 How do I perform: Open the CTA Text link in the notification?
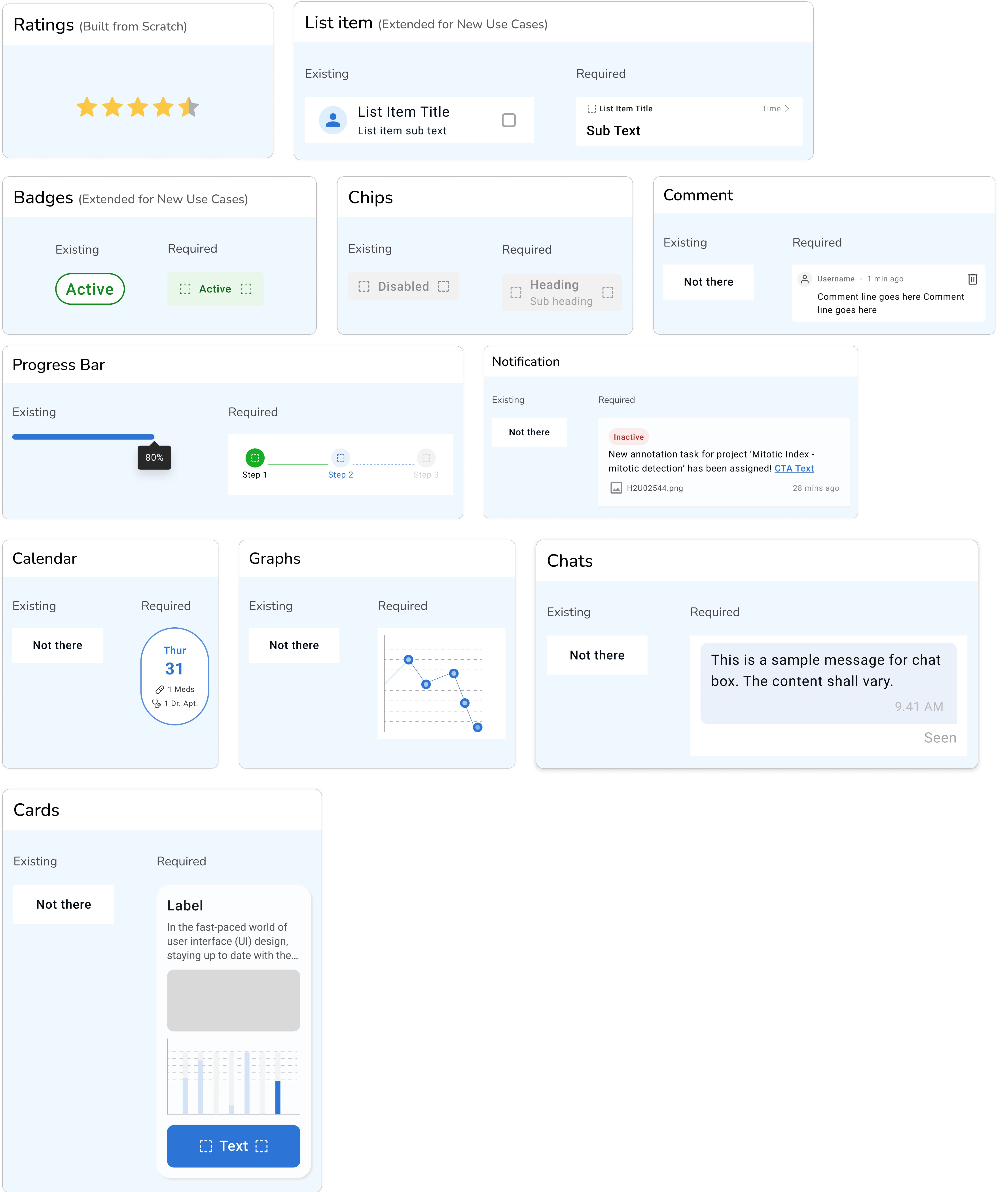pos(794,468)
